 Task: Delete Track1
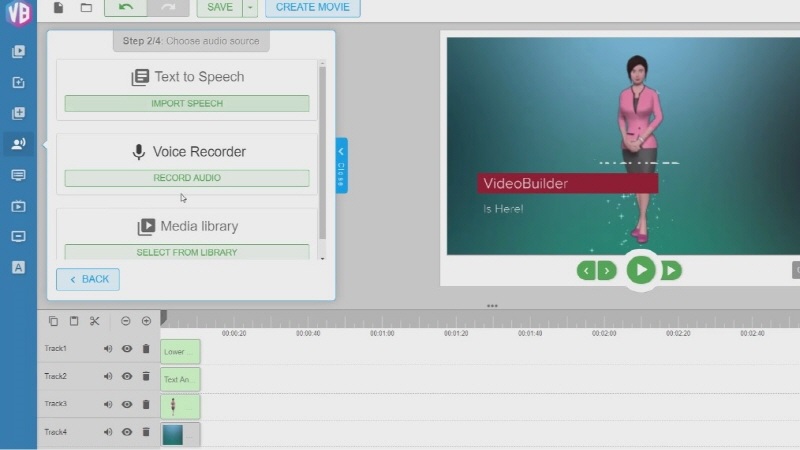(x=146, y=348)
